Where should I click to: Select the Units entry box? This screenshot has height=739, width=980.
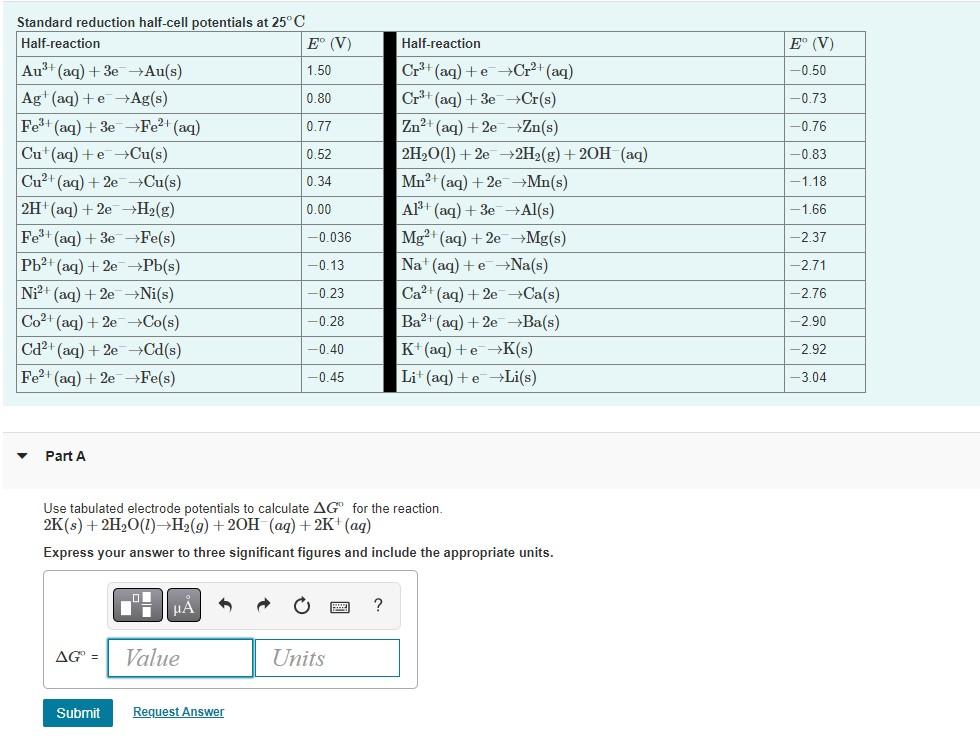pyautogui.click(x=327, y=658)
